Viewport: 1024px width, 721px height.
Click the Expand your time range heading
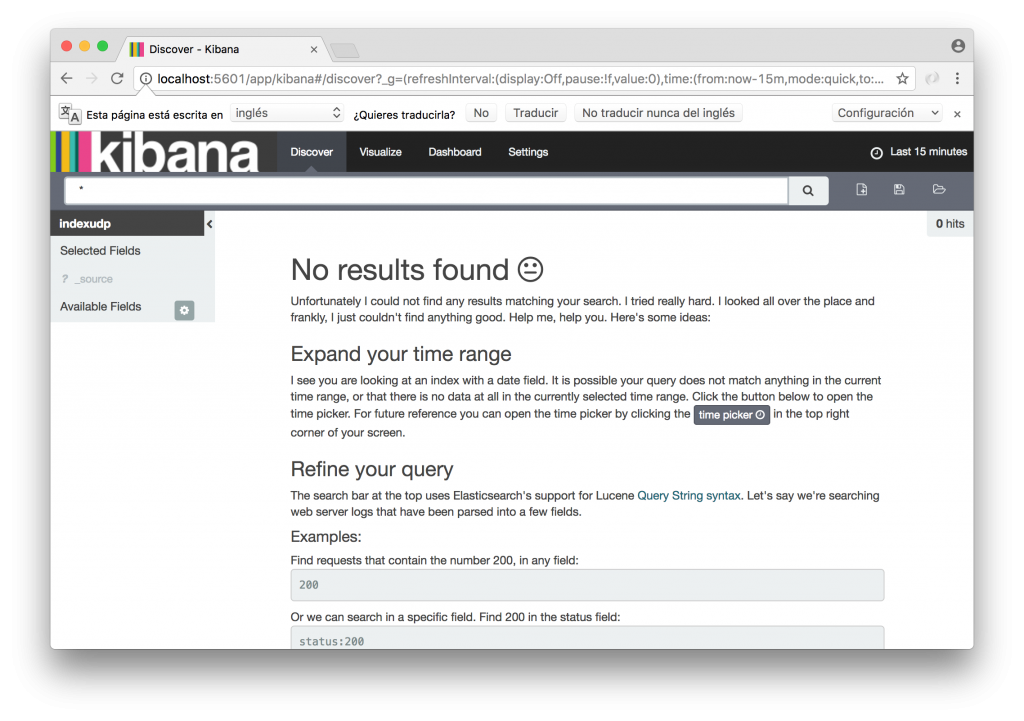point(401,354)
